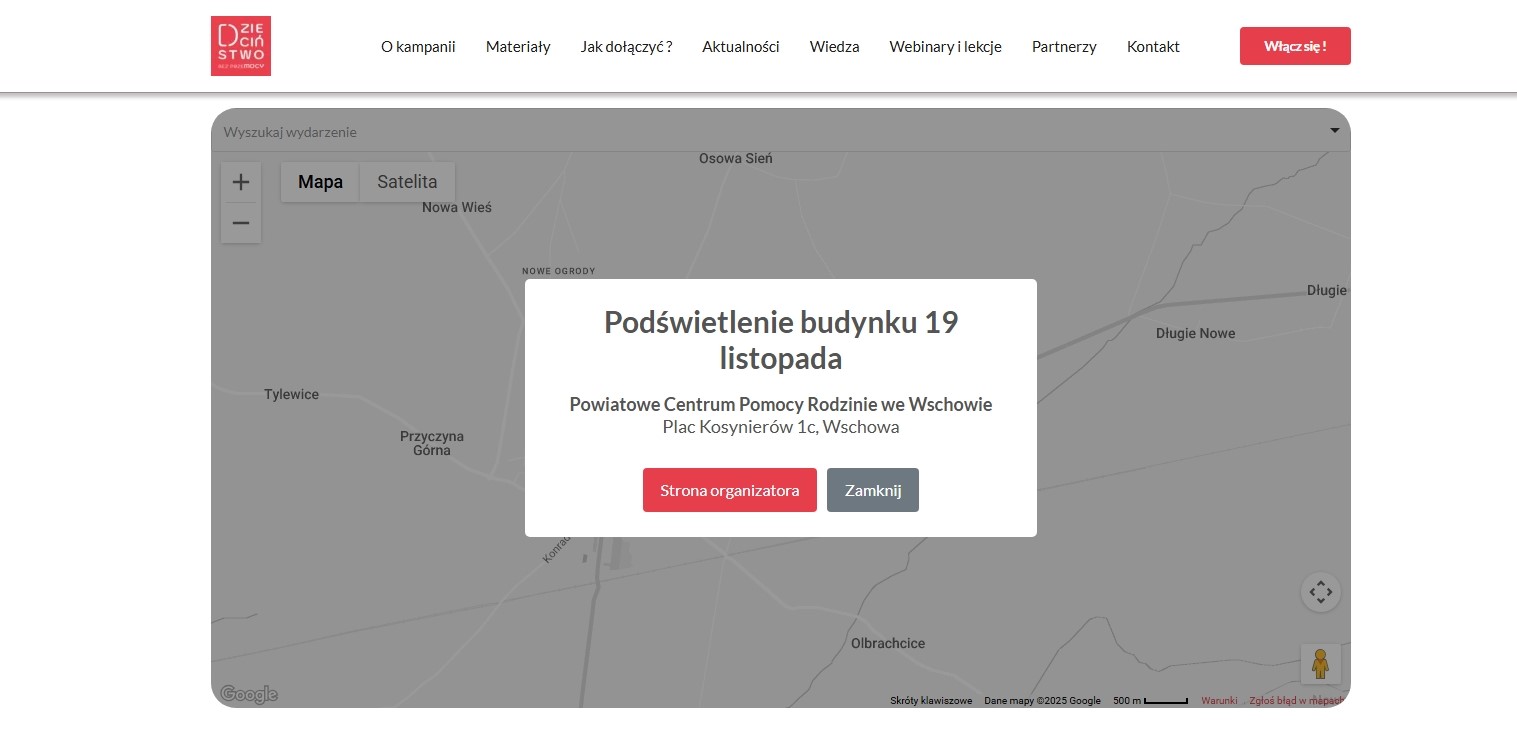Click the Dzieciństwo bez przemocy logo
This screenshot has height=752, width=1517.
(x=241, y=46)
